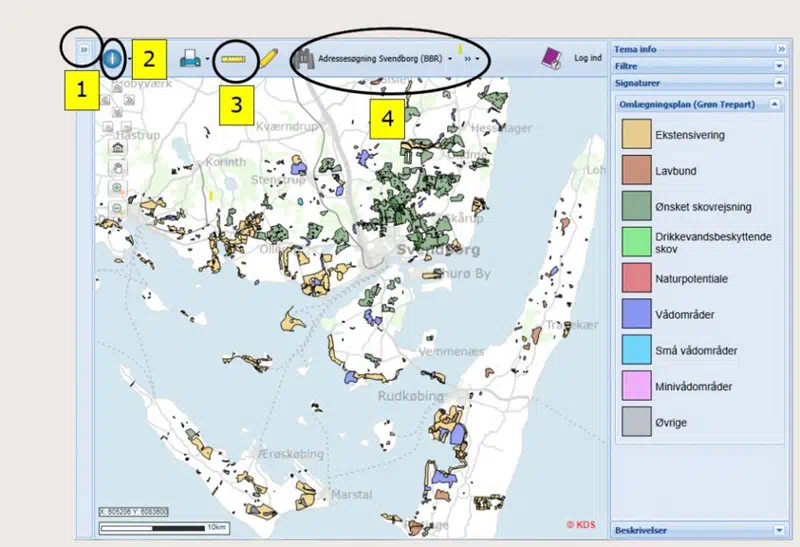Select the pan hand tool

pos(118,166)
